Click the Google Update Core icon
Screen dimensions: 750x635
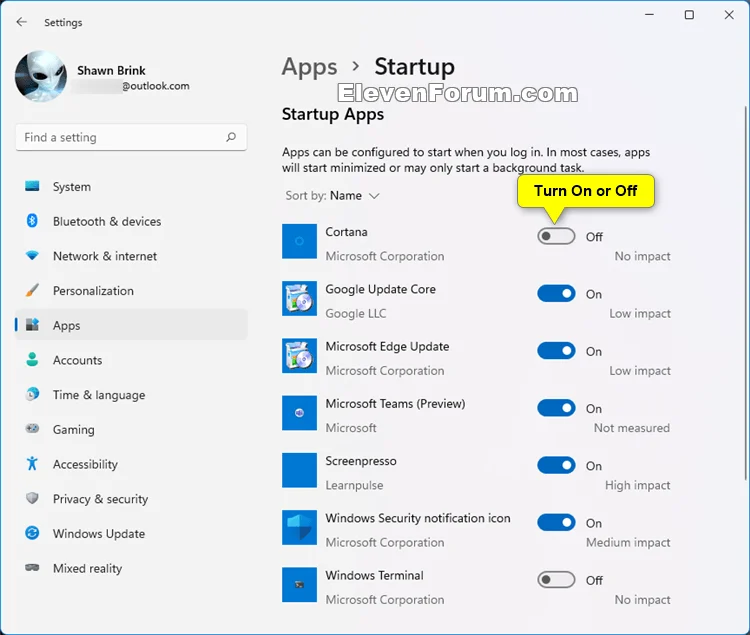pyautogui.click(x=299, y=298)
